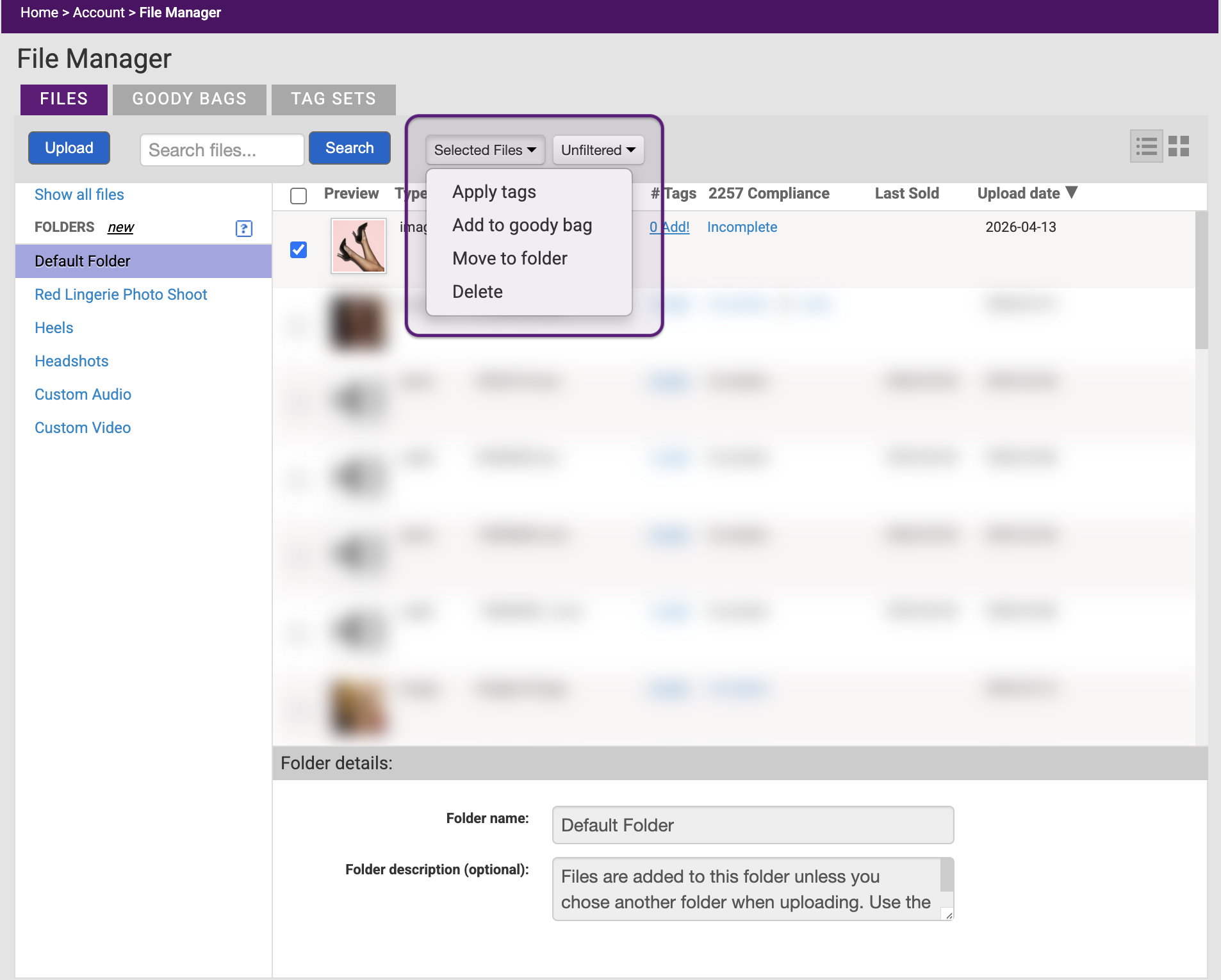Open the Headshots folder
Screen dimensions: 1221x980
72,361
